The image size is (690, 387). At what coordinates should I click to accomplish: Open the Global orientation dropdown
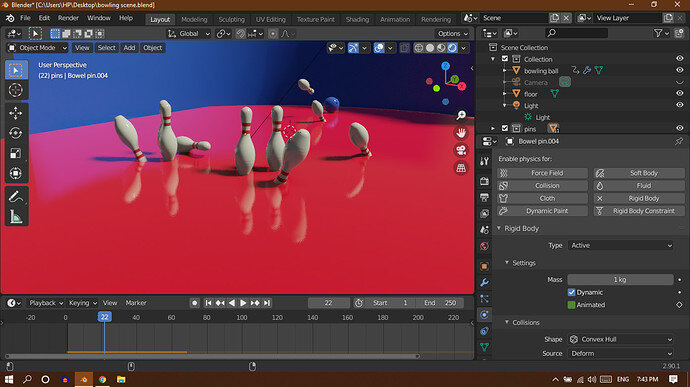(189, 34)
